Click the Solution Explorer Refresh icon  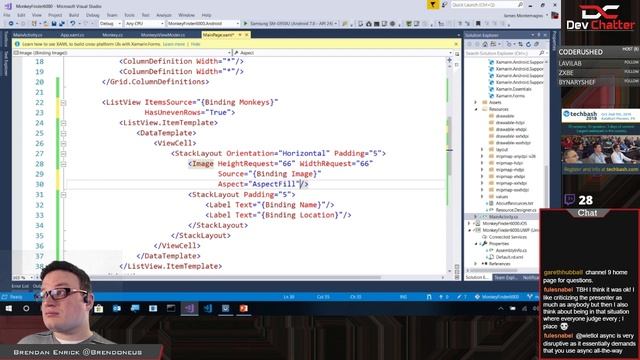(x=528, y=44)
